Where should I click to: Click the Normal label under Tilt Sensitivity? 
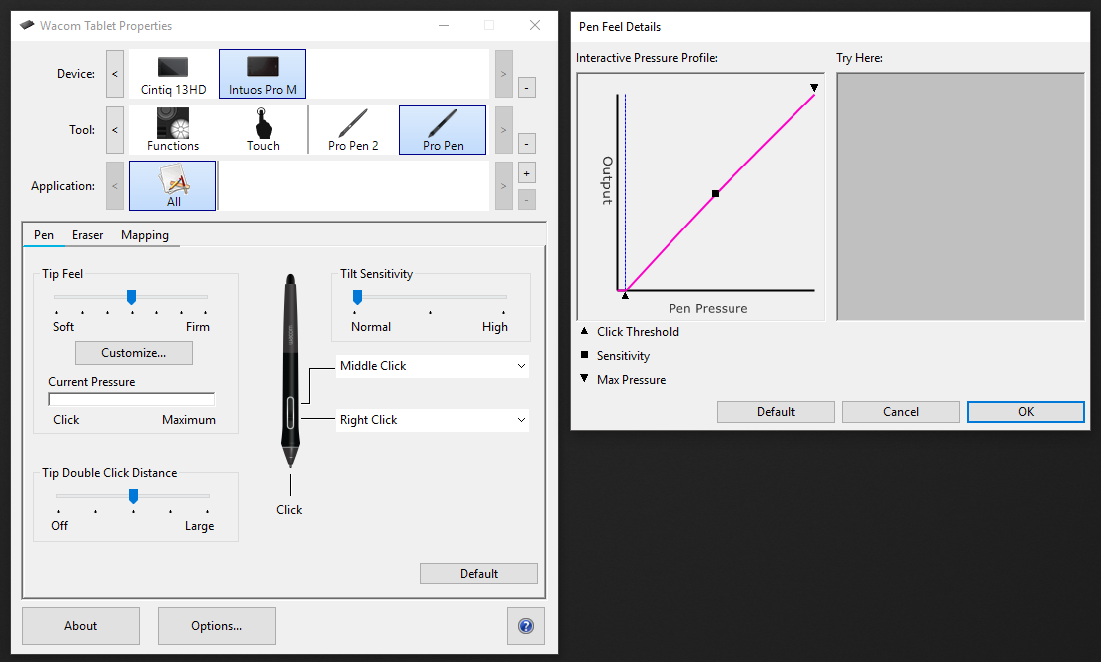[371, 326]
